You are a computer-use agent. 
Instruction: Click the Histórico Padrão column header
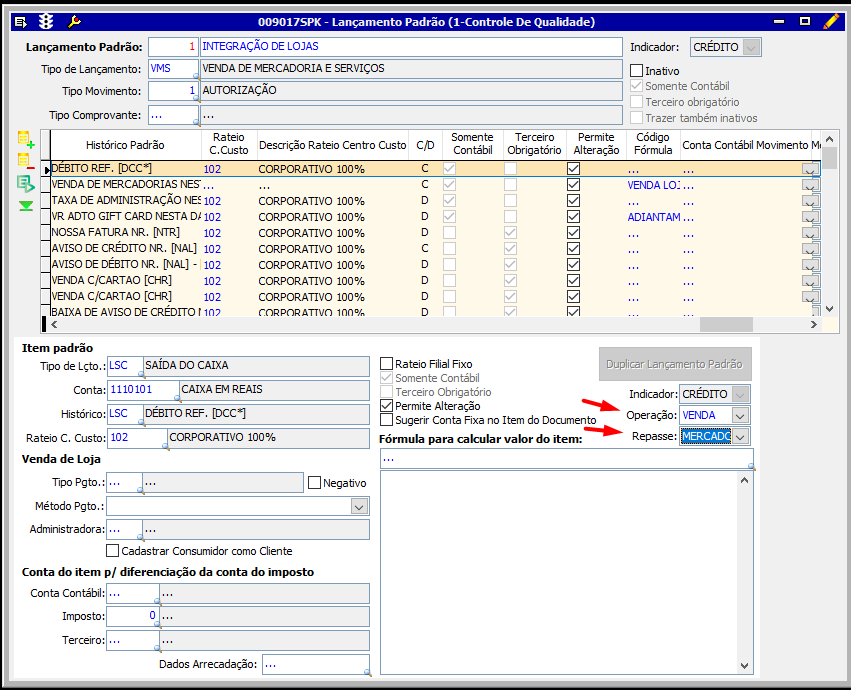tap(125, 145)
